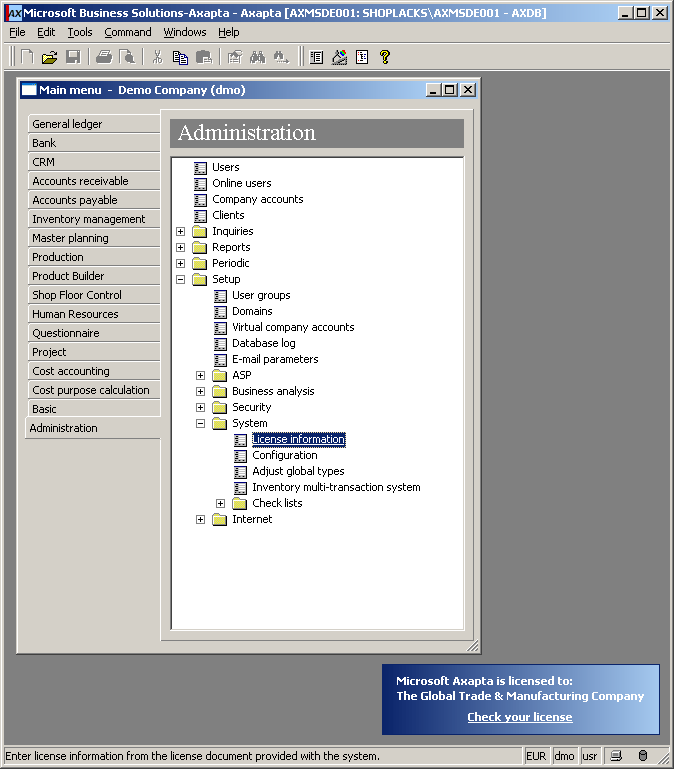Click the Filter toolbar icon left of binoculars
The width and height of the screenshot is (674, 769).
click(235, 57)
